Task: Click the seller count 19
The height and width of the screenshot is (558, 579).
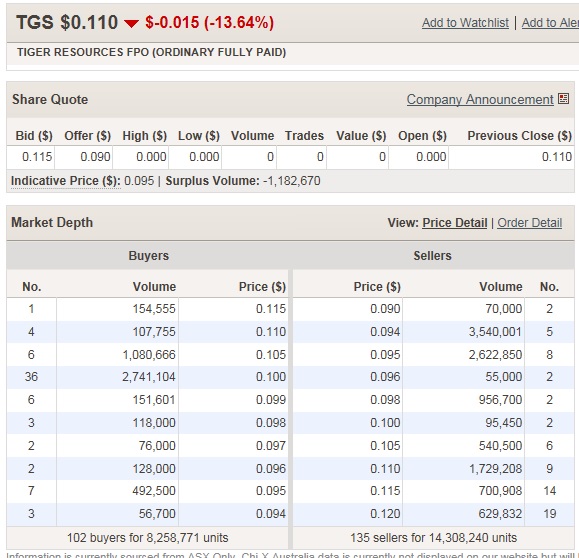Action: (x=549, y=513)
